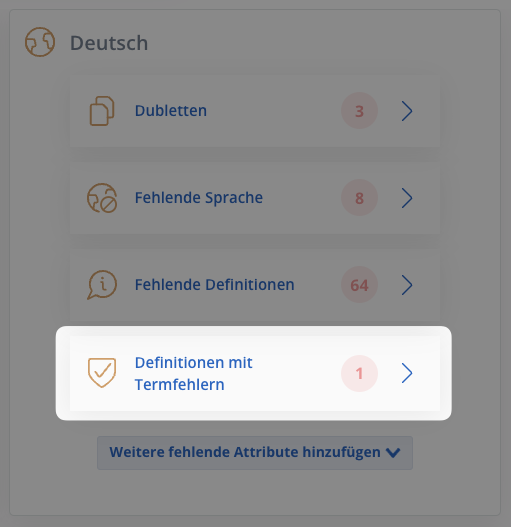Click the Dubletten count badge showing 3
This screenshot has height=527, width=511.
(x=359, y=111)
